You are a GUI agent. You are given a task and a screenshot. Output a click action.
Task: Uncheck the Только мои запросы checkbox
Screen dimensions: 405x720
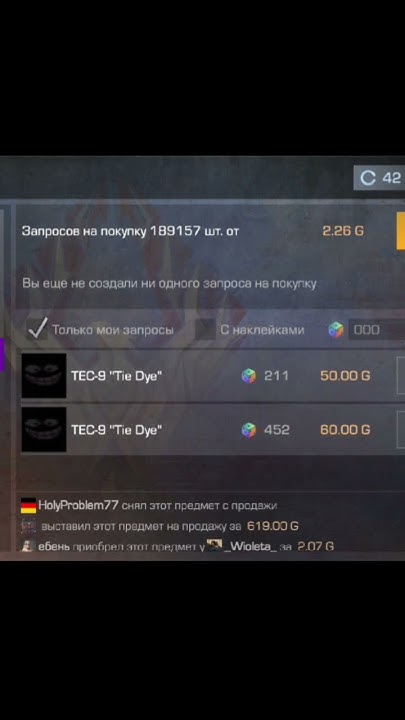(36, 329)
